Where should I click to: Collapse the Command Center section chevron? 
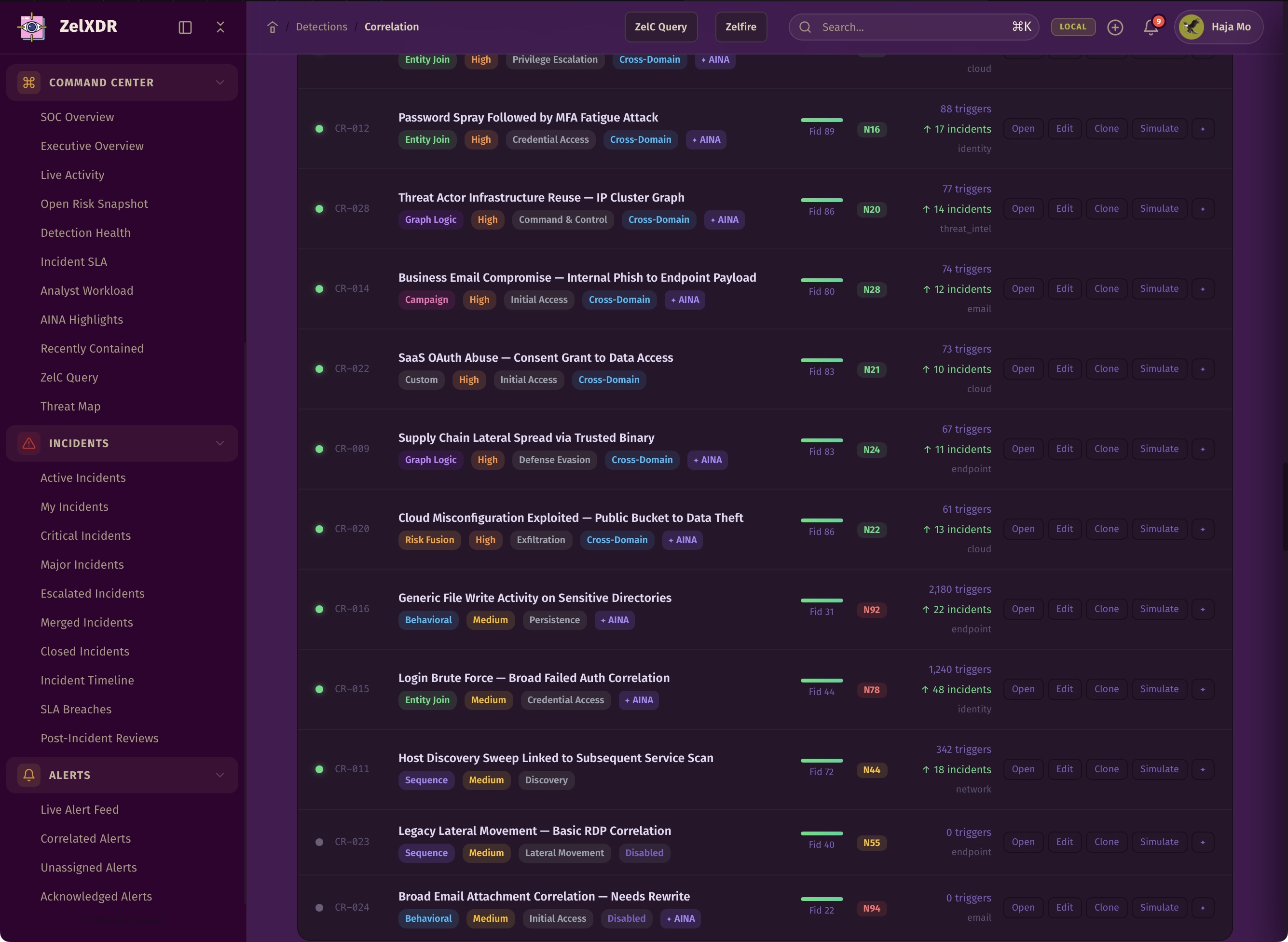(x=220, y=82)
